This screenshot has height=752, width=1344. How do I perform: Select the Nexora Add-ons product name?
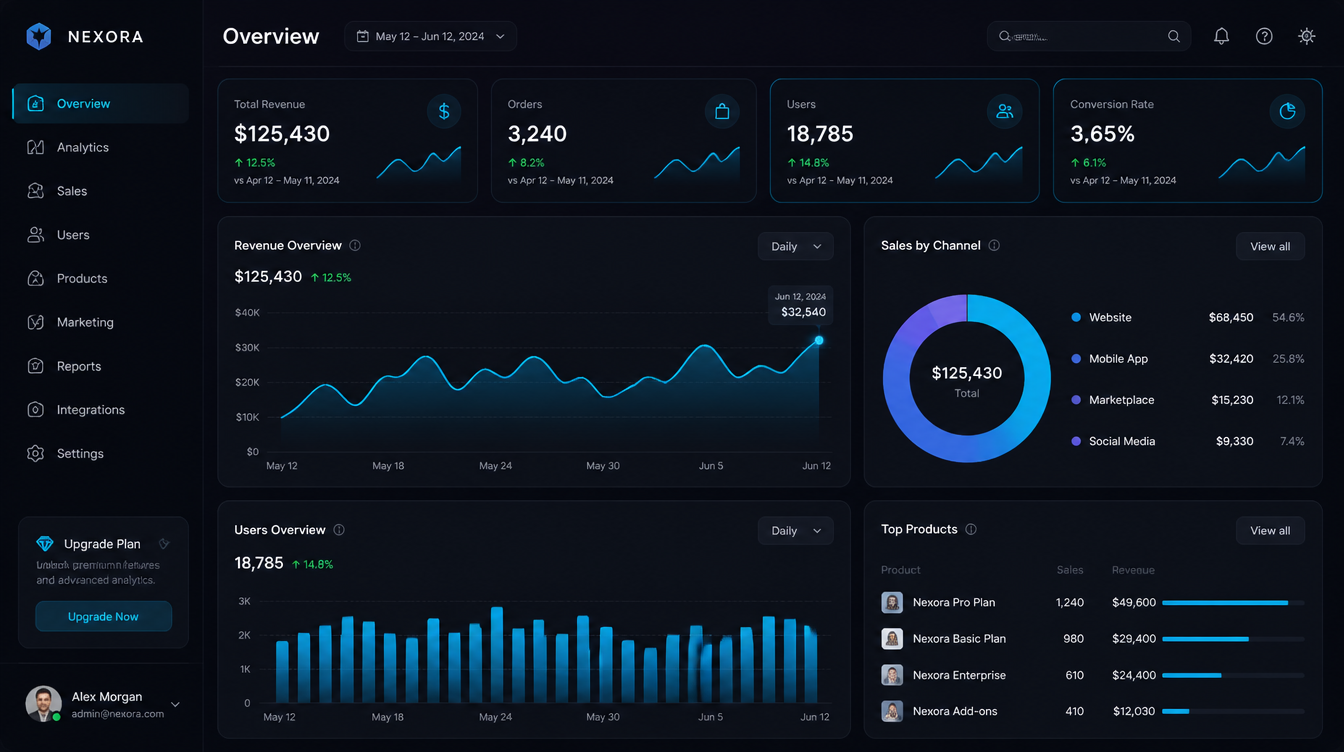pos(955,711)
